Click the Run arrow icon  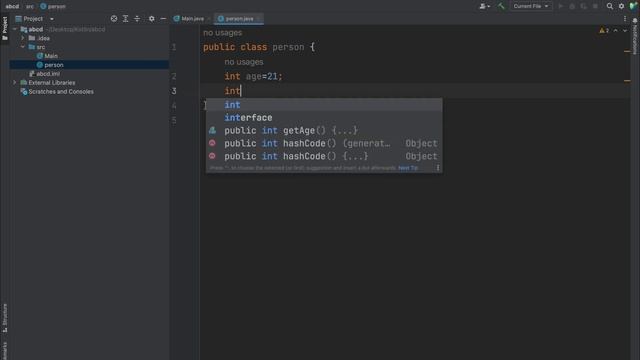tap(560, 6)
